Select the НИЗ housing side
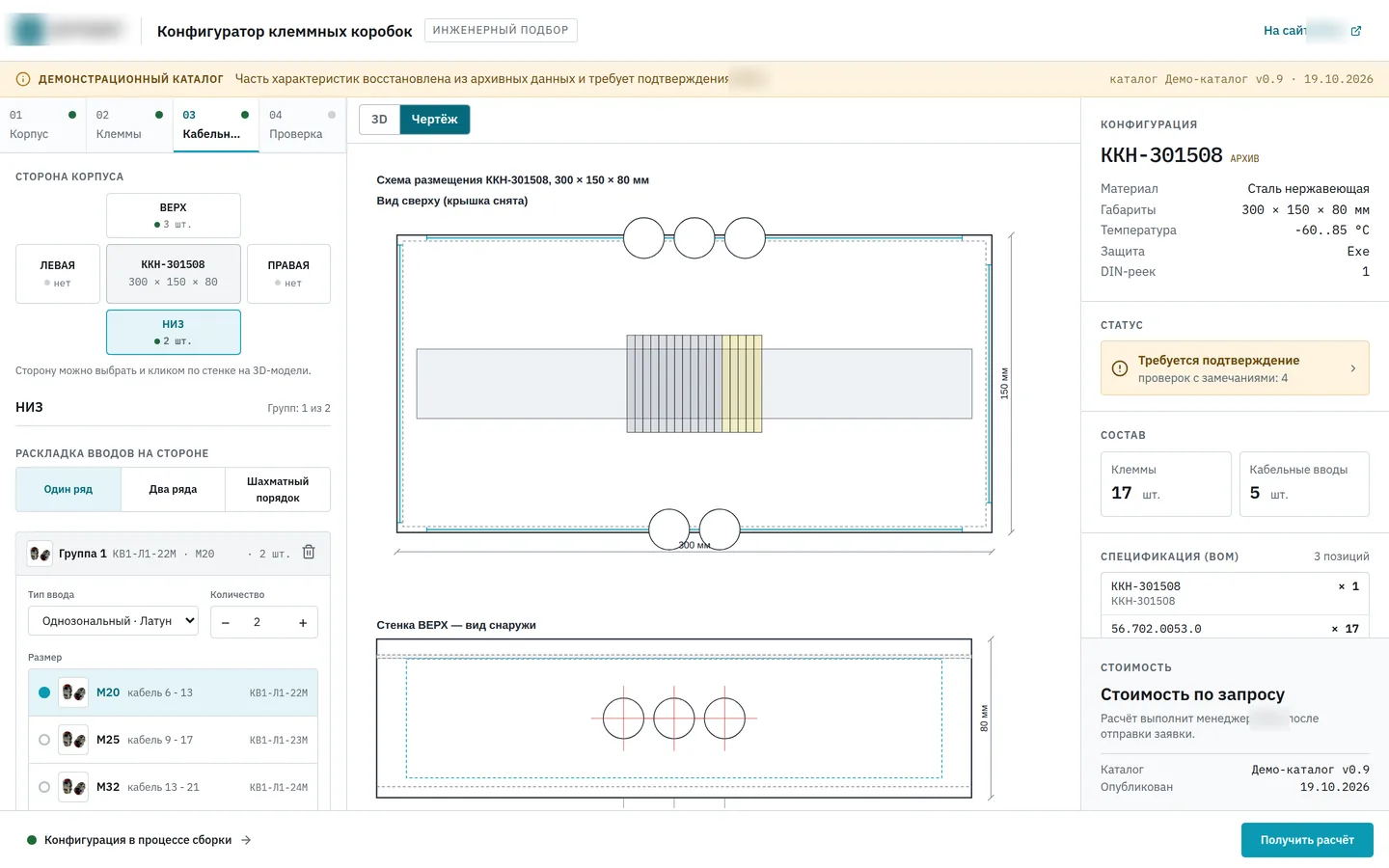Viewport: 1389px width, 868px height. (174, 332)
